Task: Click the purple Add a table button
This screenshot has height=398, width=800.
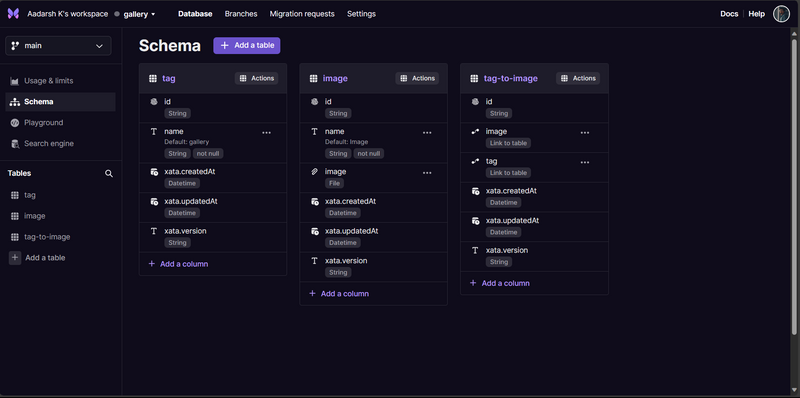Action: [x=247, y=45]
